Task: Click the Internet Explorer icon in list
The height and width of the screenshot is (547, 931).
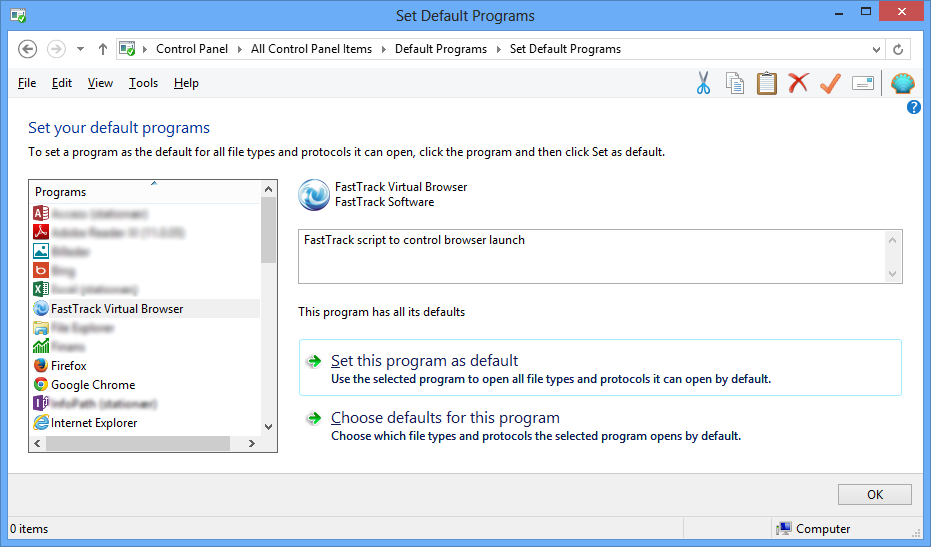Action: (x=41, y=422)
